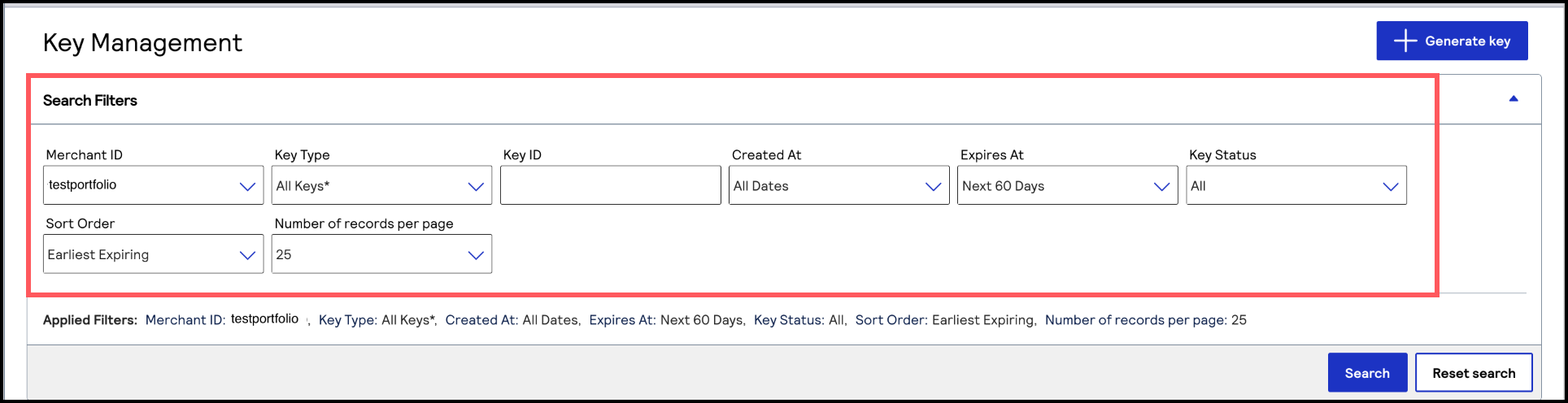Image resolution: width=1568 pixels, height=403 pixels.
Task: Click the Generate key button label
Action: click(1467, 41)
